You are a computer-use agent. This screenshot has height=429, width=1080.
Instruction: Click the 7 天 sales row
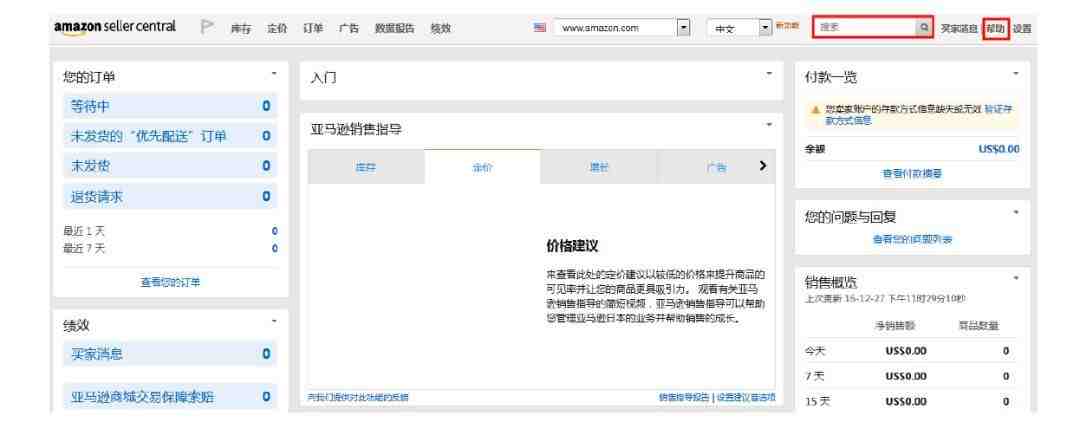coord(910,376)
